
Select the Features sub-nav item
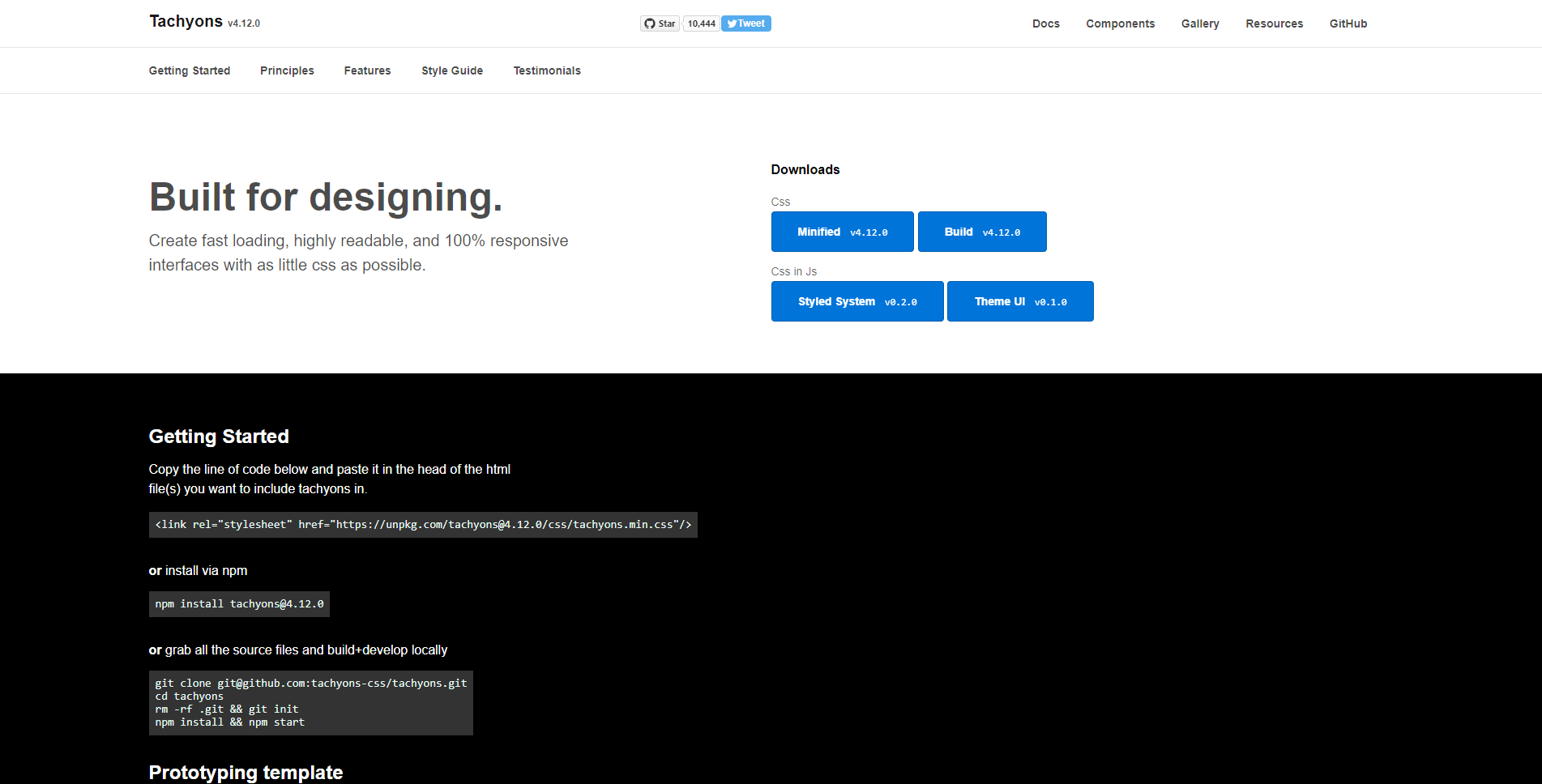[367, 70]
